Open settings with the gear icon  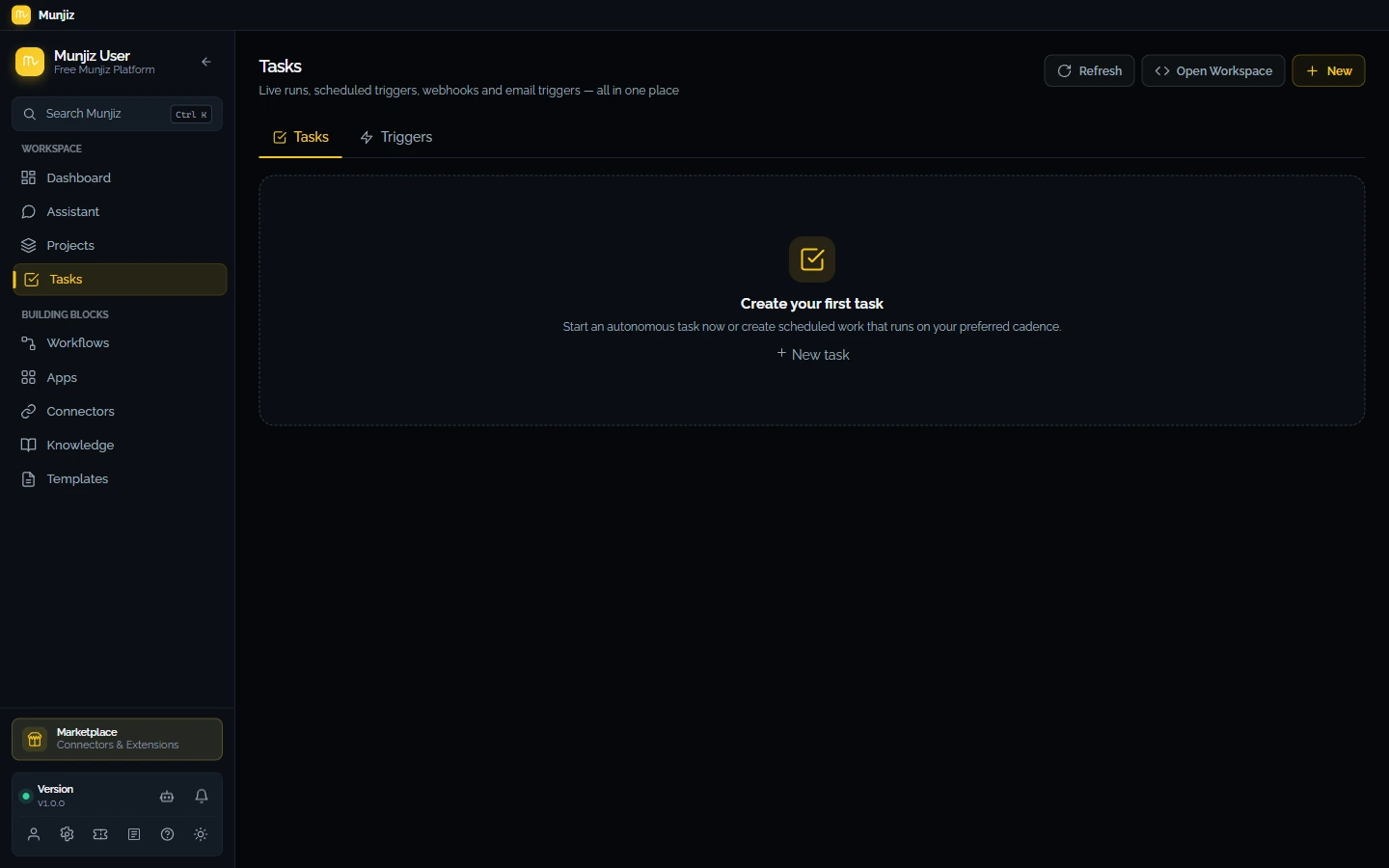click(68, 834)
